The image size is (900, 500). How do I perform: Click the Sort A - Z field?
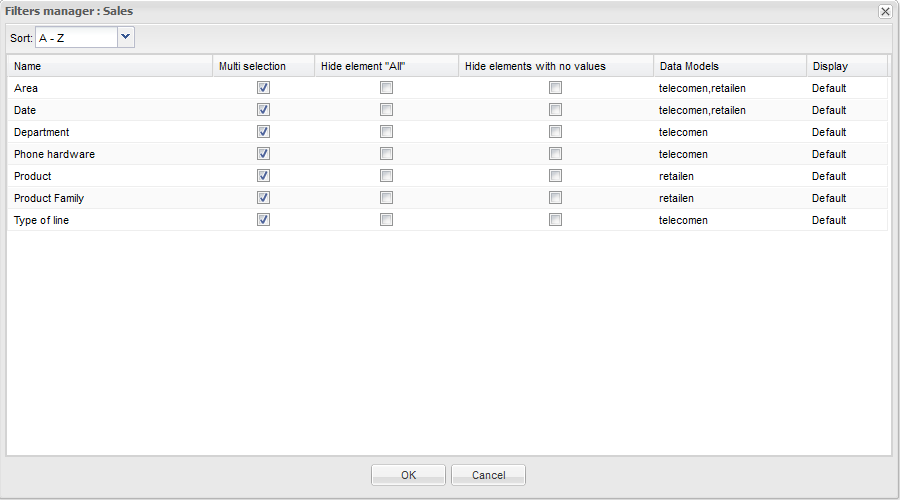(x=76, y=37)
